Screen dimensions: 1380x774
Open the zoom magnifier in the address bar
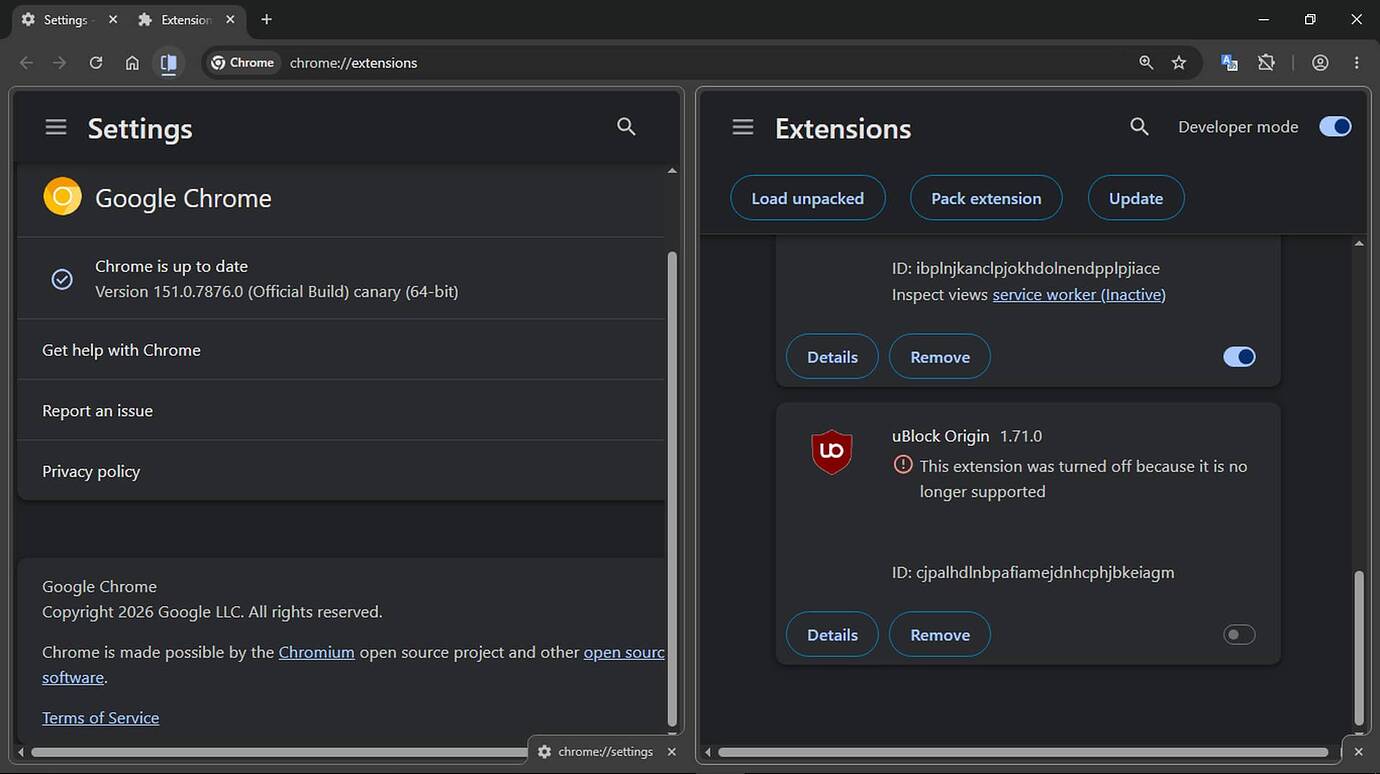coord(1146,62)
